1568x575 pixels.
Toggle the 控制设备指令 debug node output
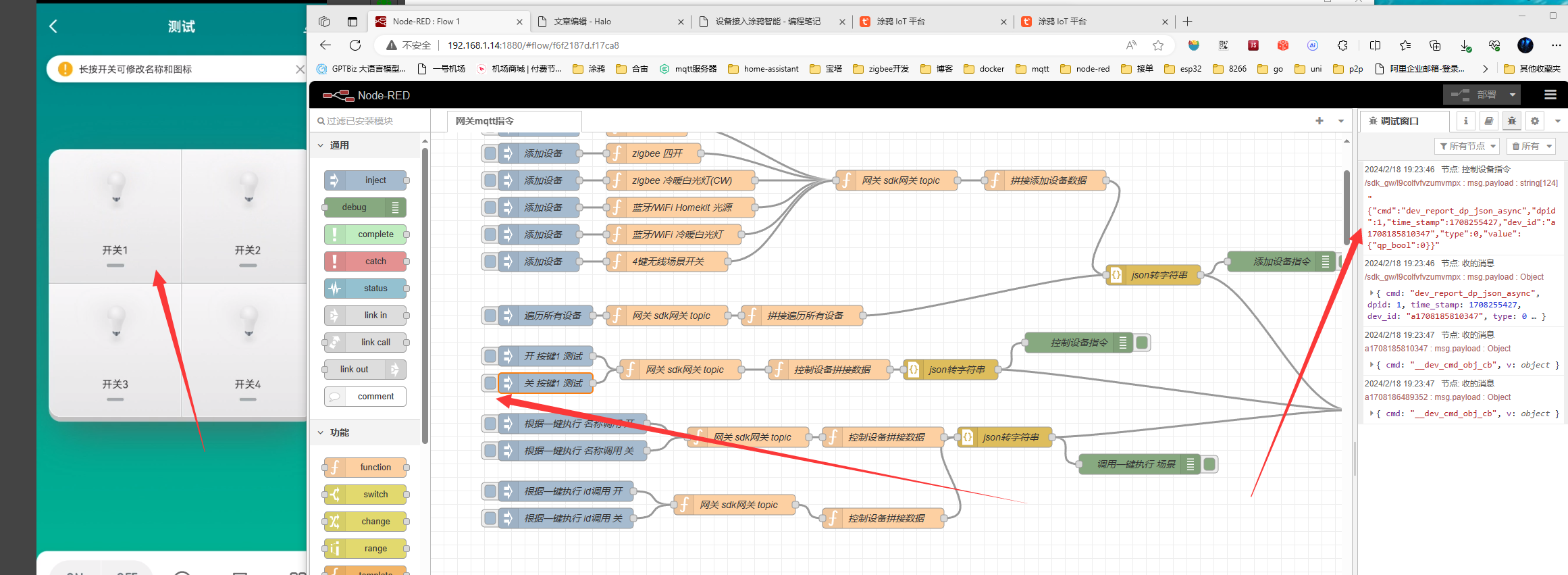pos(1143,343)
